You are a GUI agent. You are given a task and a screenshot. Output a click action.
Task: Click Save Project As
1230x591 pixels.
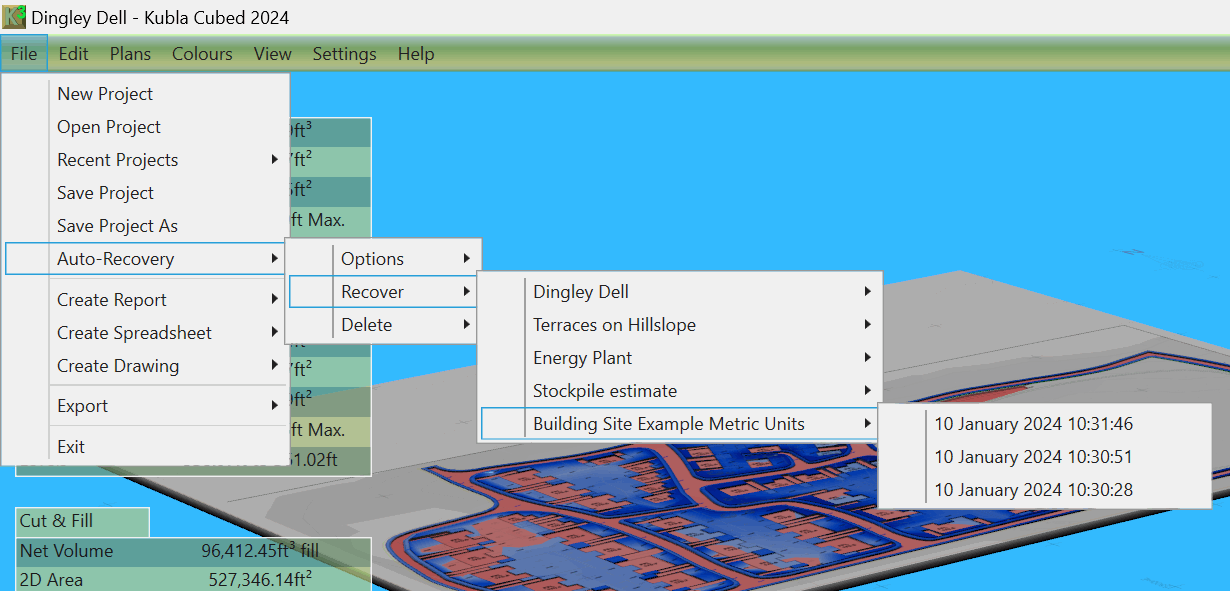coord(117,226)
